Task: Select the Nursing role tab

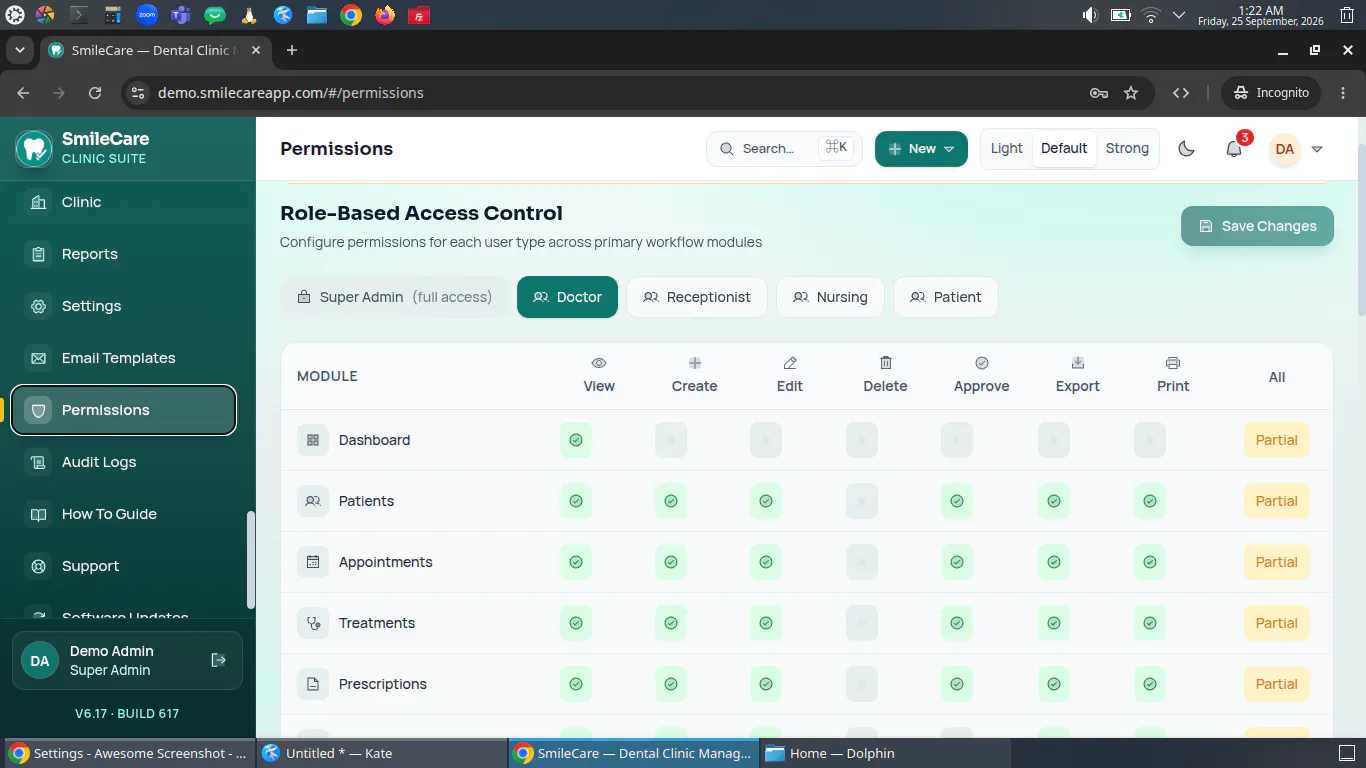Action: tap(830, 297)
